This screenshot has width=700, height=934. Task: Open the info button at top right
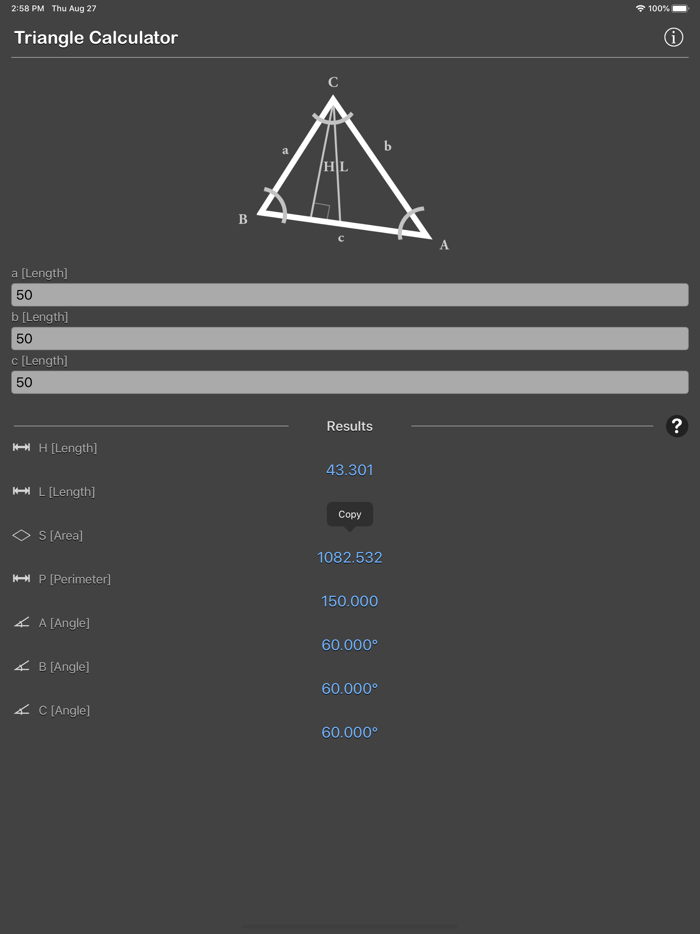(673, 38)
